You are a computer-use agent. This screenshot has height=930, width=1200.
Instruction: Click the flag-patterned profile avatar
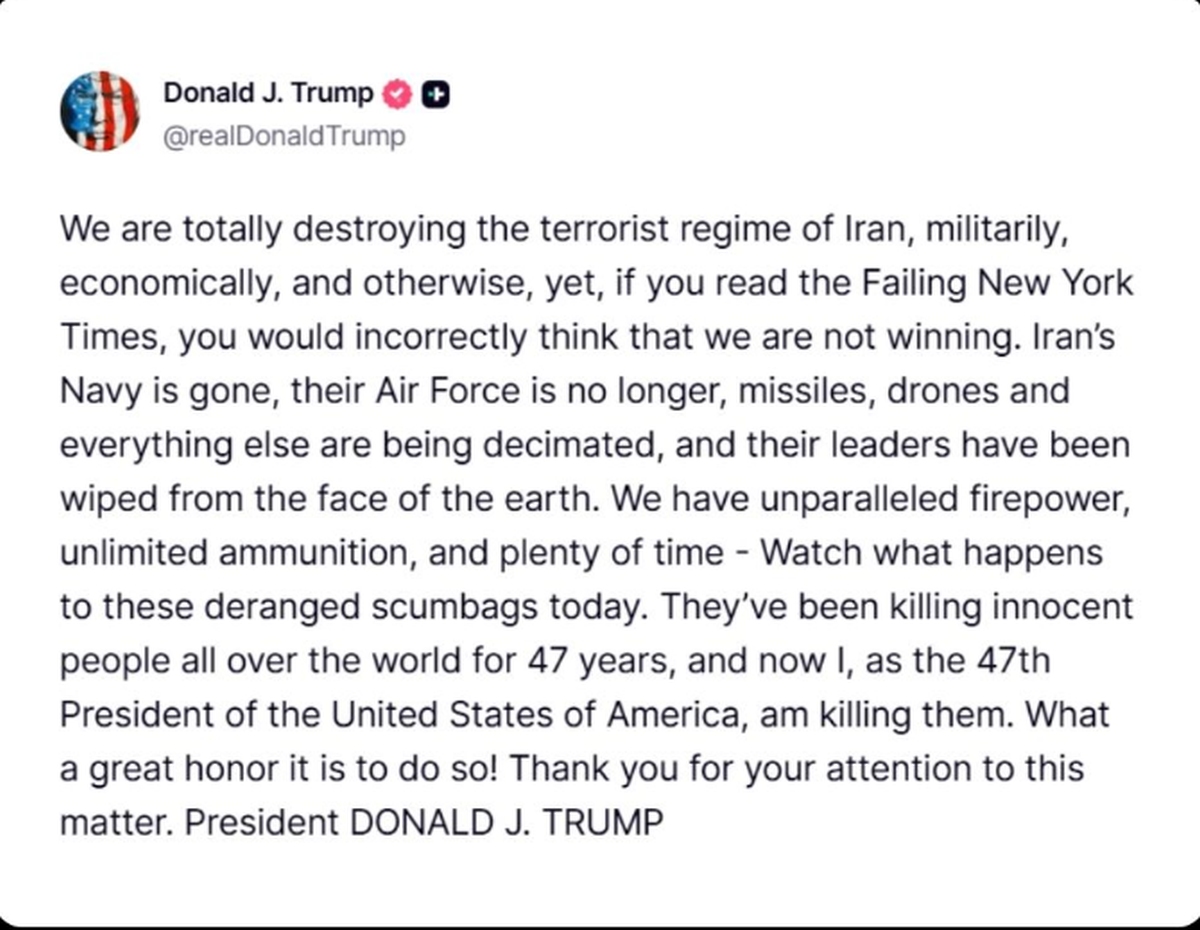pyautogui.click(x=100, y=111)
